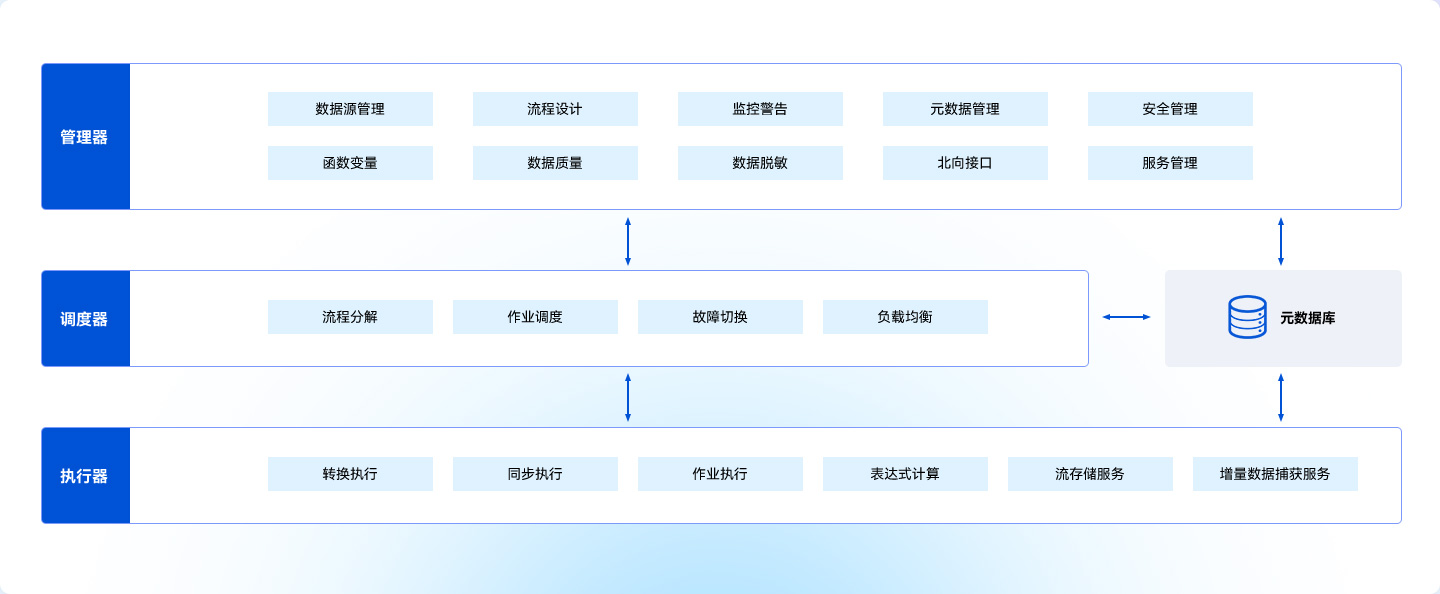Image resolution: width=1440 pixels, height=594 pixels.
Task: Click the vertical arrow between 调度器 and 执行器
Action: click(x=628, y=397)
